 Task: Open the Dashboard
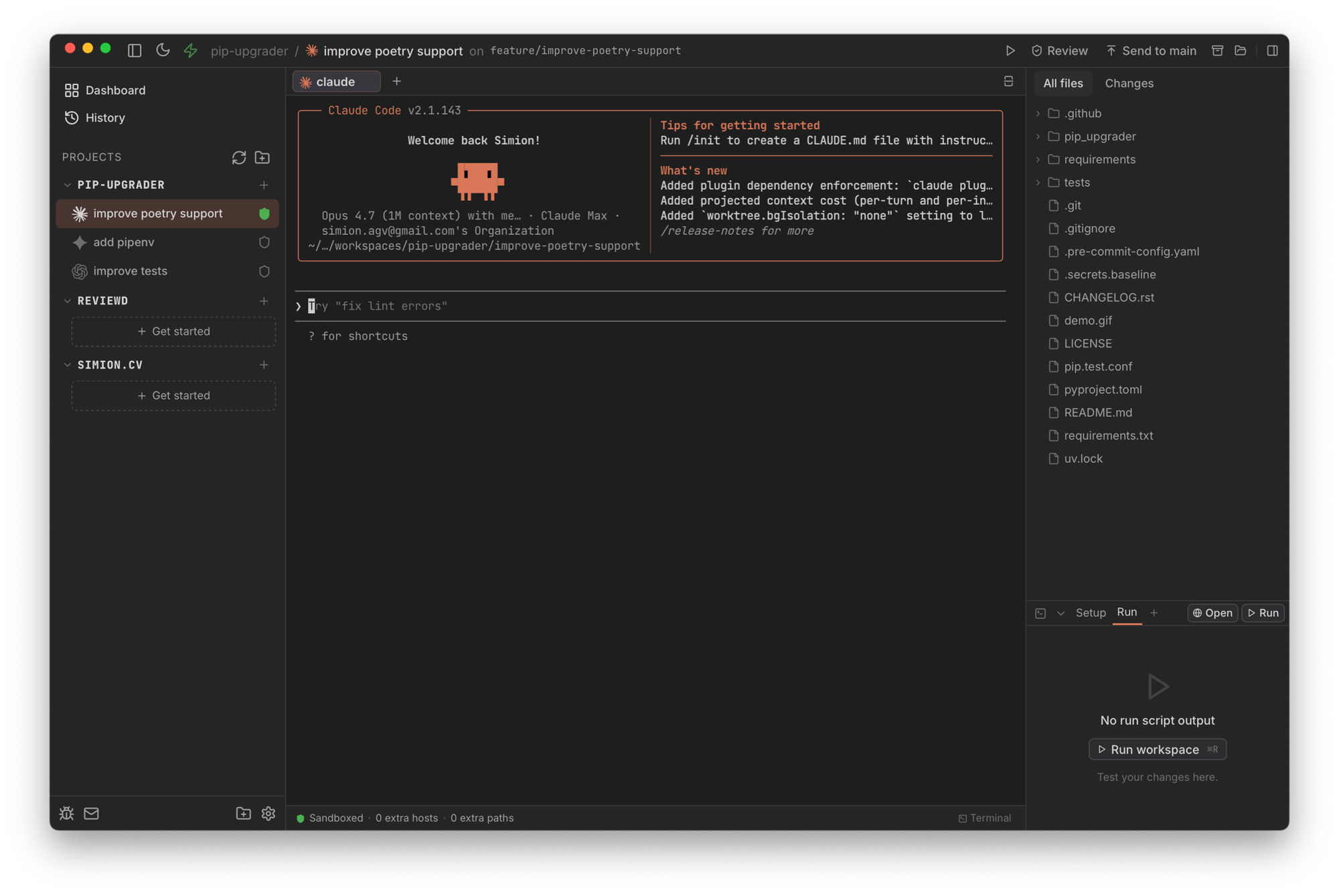105,90
